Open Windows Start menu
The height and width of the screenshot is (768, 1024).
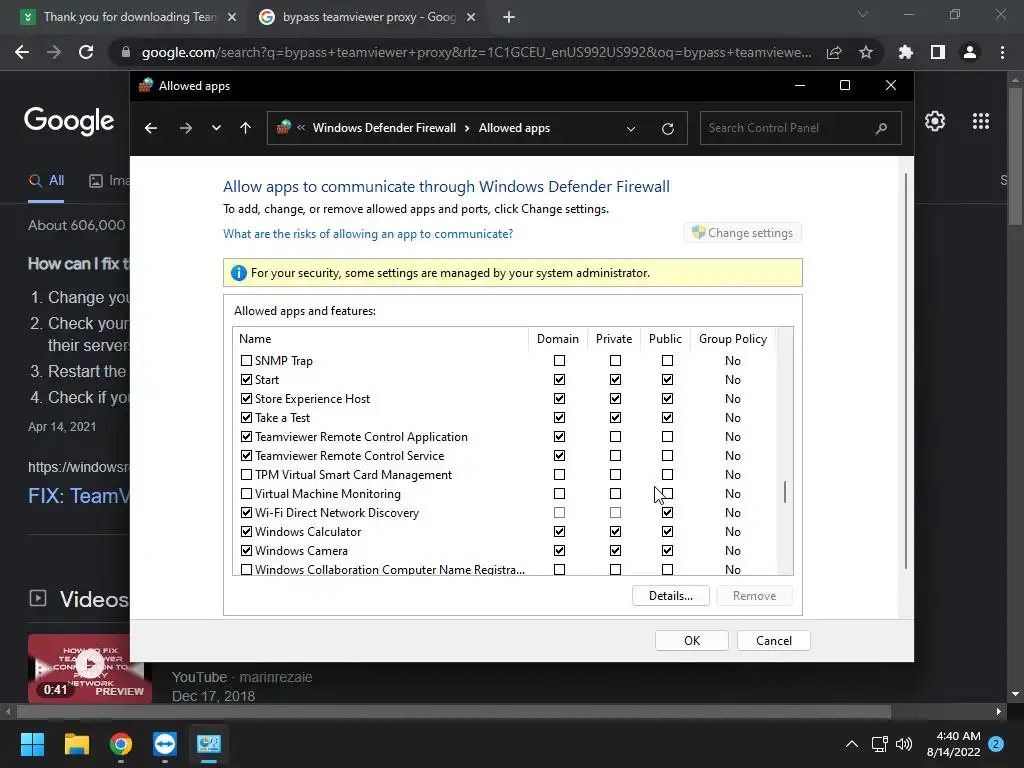pos(32,744)
